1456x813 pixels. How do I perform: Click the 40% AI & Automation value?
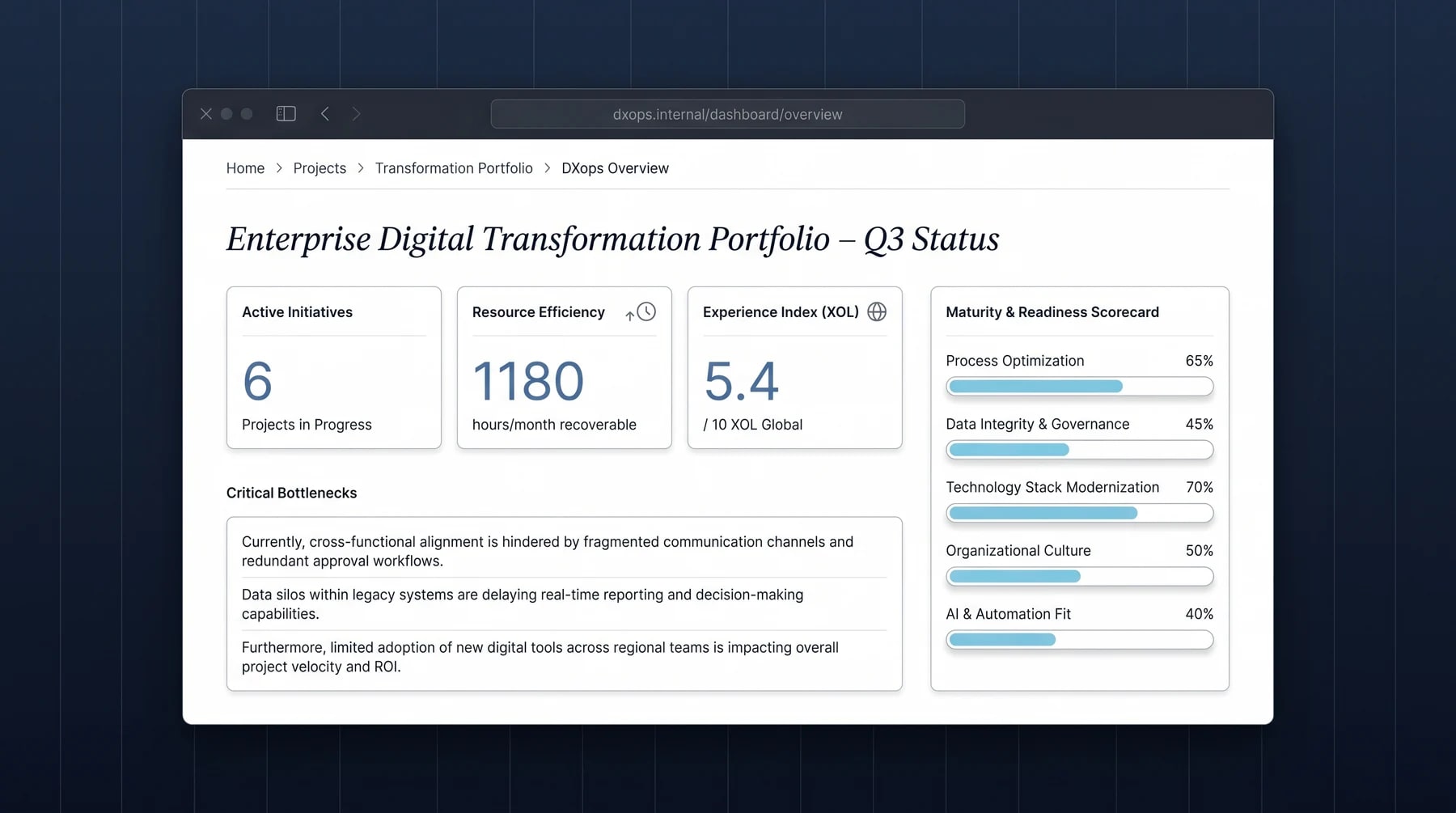pyautogui.click(x=1199, y=614)
